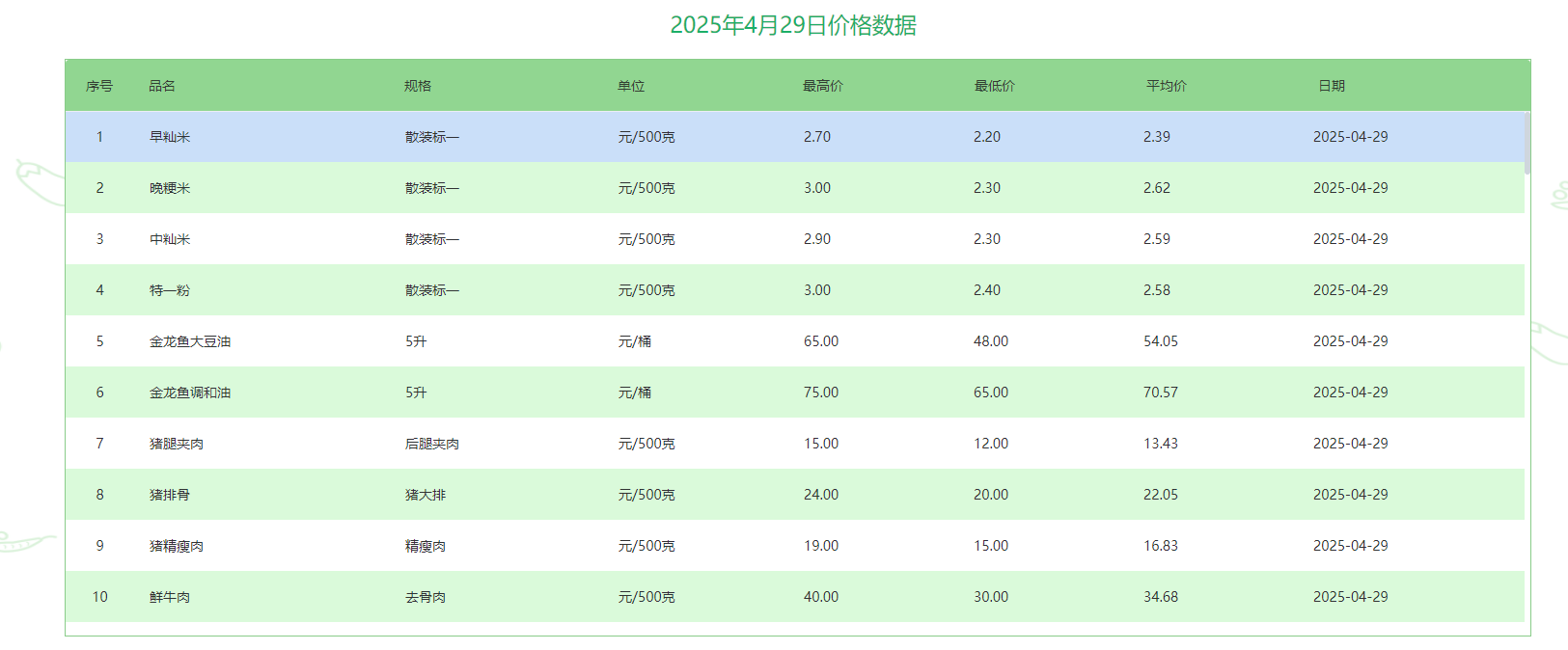This screenshot has width=1568, height=650.
Task: Select the 猪腿夹肉 product name cell
Action: click(x=177, y=444)
